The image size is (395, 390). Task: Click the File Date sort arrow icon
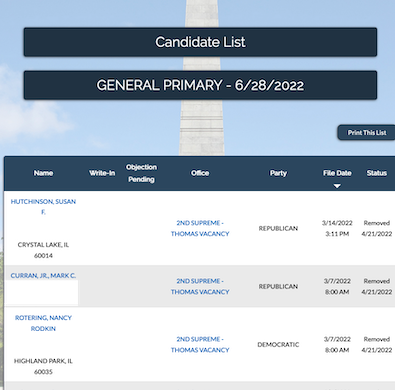(337, 186)
